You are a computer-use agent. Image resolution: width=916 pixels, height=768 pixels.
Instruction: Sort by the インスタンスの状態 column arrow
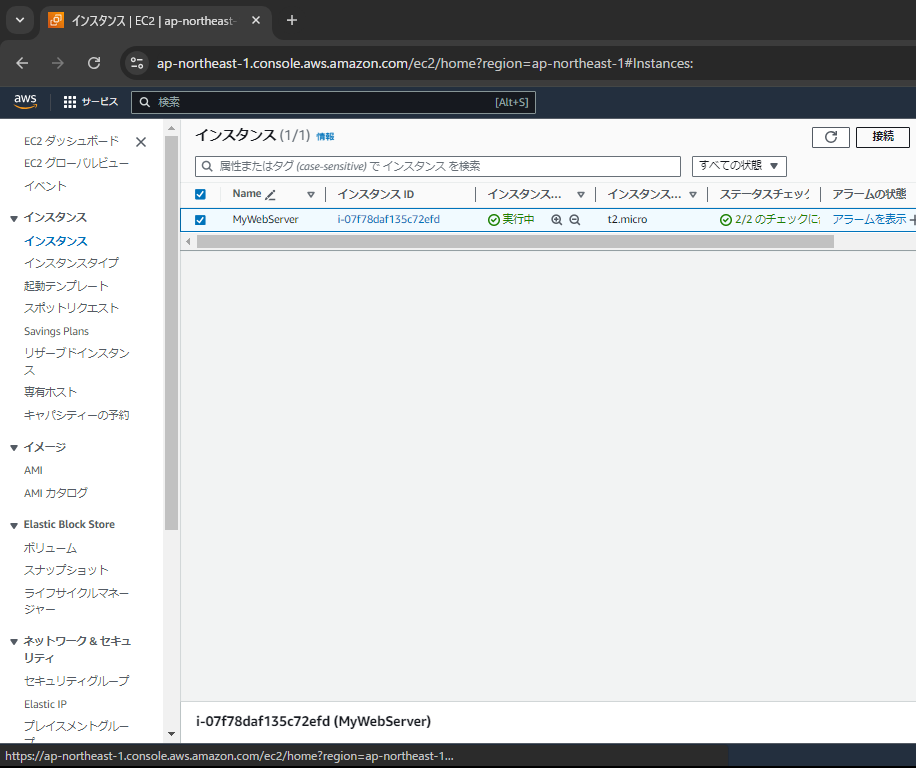(x=581, y=195)
